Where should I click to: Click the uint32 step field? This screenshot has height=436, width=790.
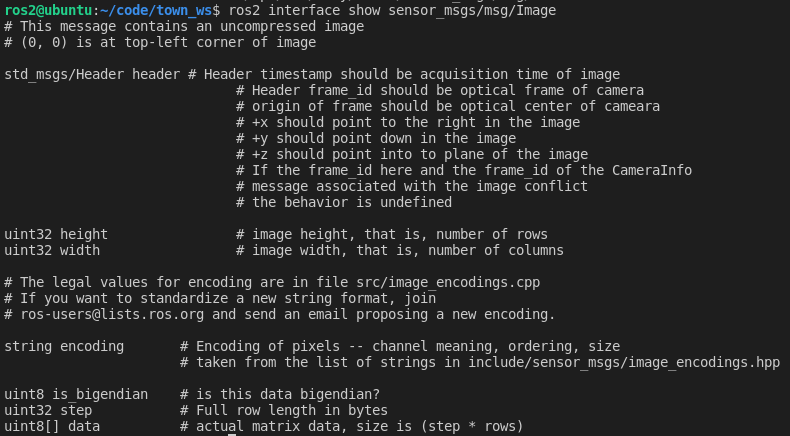tap(48, 410)
